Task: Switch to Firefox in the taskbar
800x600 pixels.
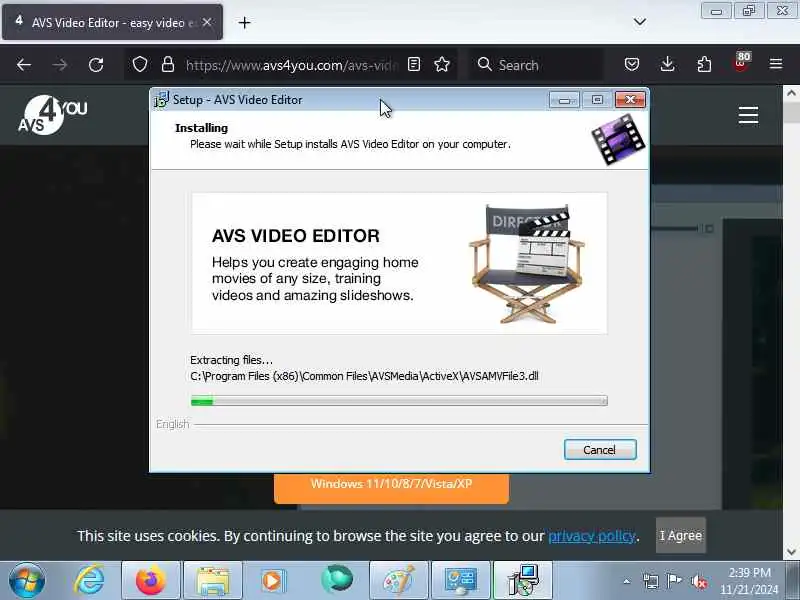Action: tap(151, 581)
